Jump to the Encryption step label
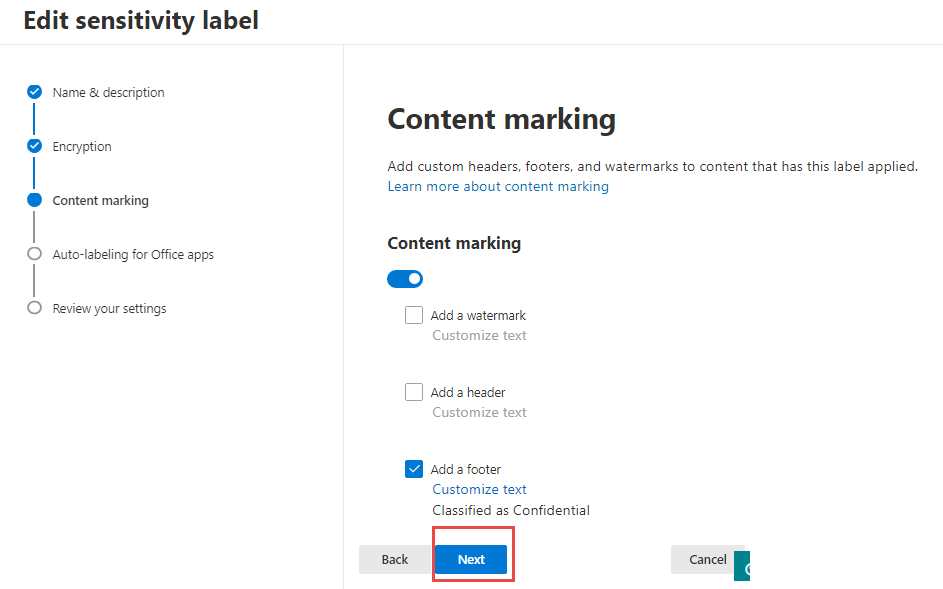The width and height of the screenshot is (943, 589). pyautogui.click(x=82, y=146)
